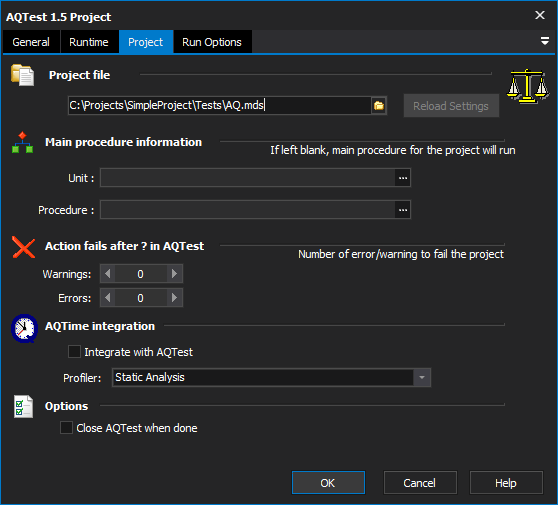Expand the Profiler dropdown arrow
Image resolution: width=558 pixels, height=505 pixels.
tap(422, 377)
